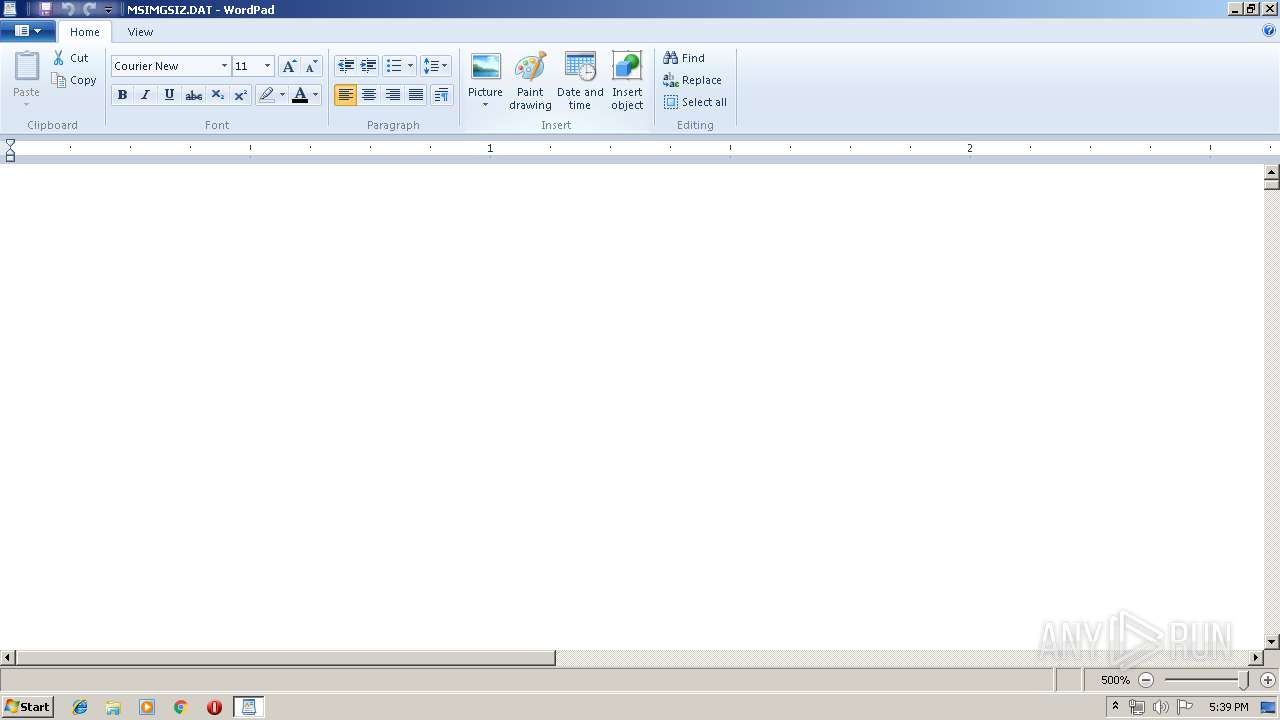Zoom out with the minus button
Viewport: 1280px width, 720px height.
[1146, 680]
